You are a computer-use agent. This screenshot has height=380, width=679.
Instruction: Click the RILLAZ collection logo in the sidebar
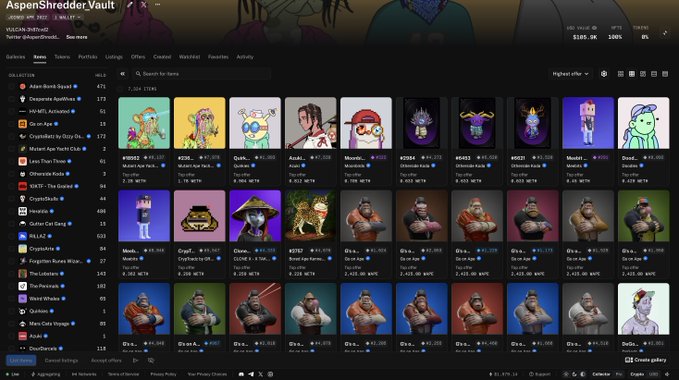tap(23, 236)
